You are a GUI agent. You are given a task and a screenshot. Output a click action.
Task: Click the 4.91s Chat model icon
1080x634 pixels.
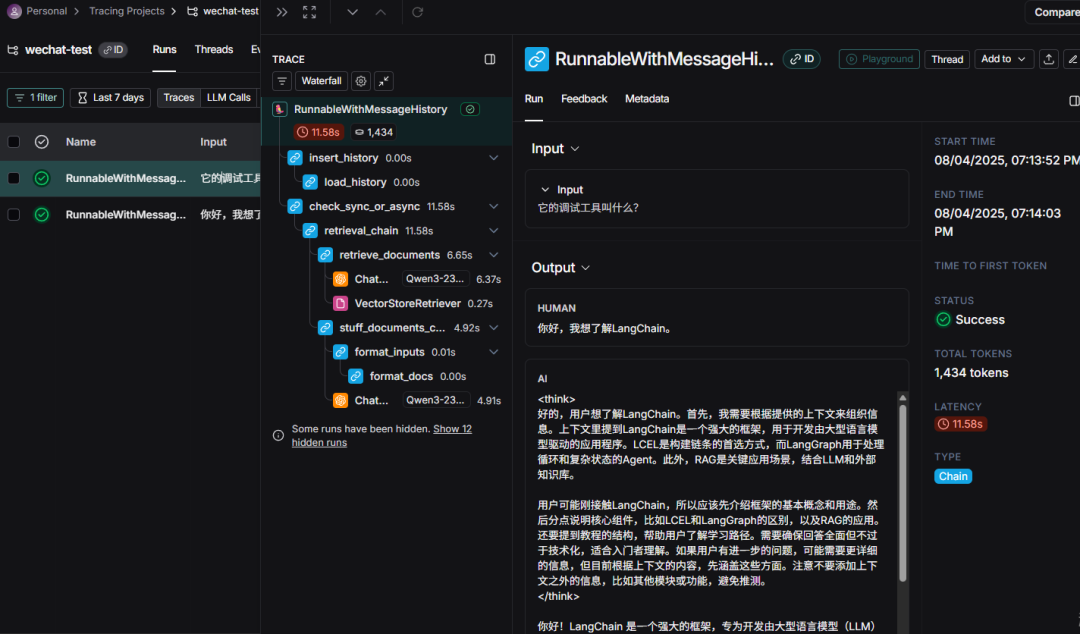(x=340, y=400)
